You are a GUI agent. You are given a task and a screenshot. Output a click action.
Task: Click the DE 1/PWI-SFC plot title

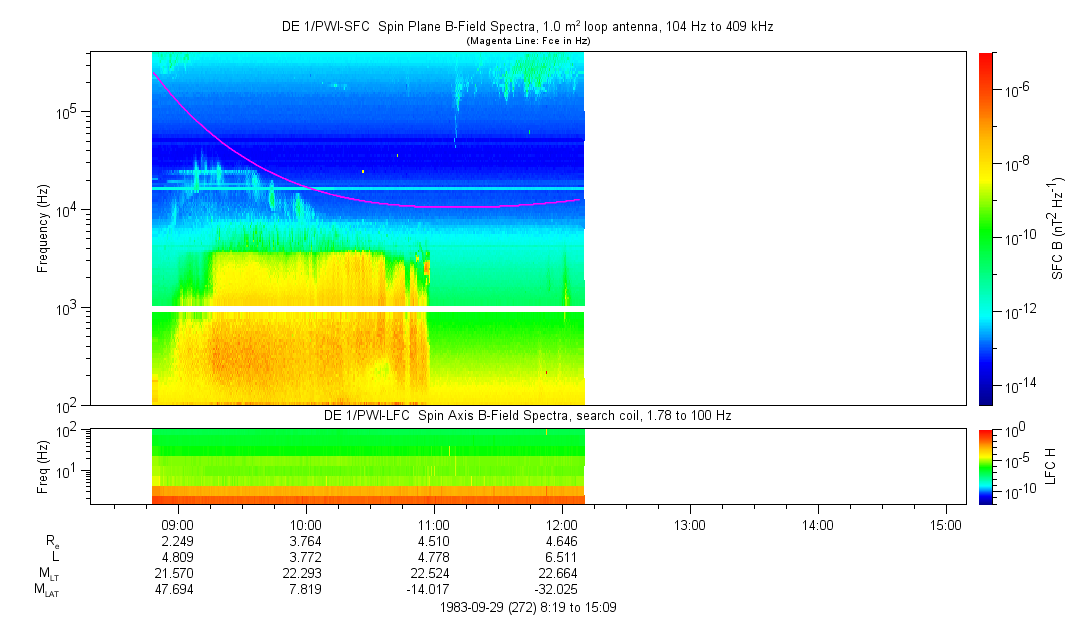[527, 27]
